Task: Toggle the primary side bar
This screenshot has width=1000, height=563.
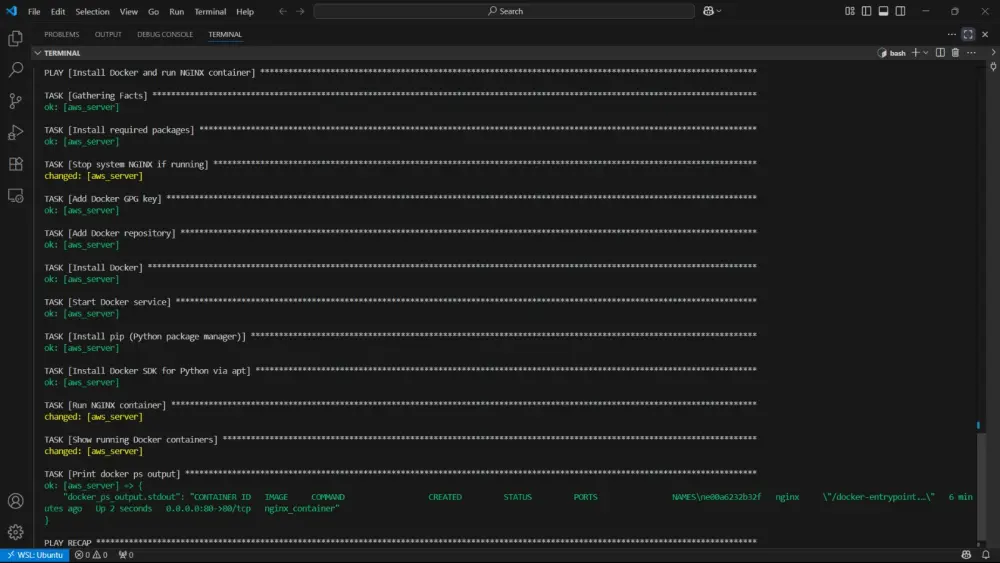Action: tap(866, 11)
